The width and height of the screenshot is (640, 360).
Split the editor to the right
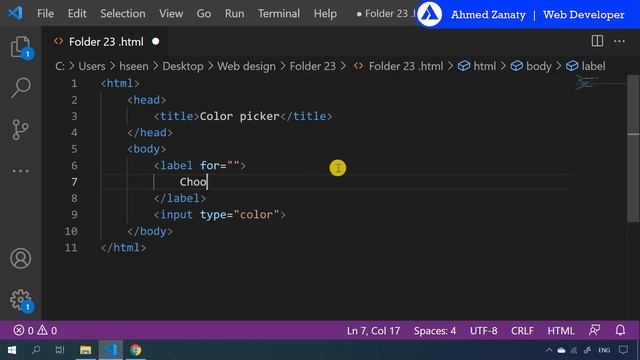(597, 41)
